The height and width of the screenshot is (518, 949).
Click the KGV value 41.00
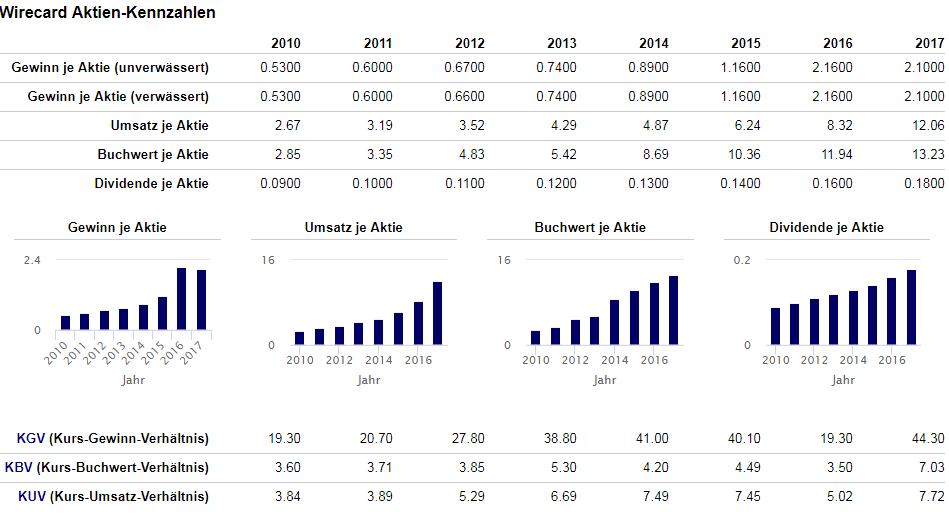tap(652, 438)
